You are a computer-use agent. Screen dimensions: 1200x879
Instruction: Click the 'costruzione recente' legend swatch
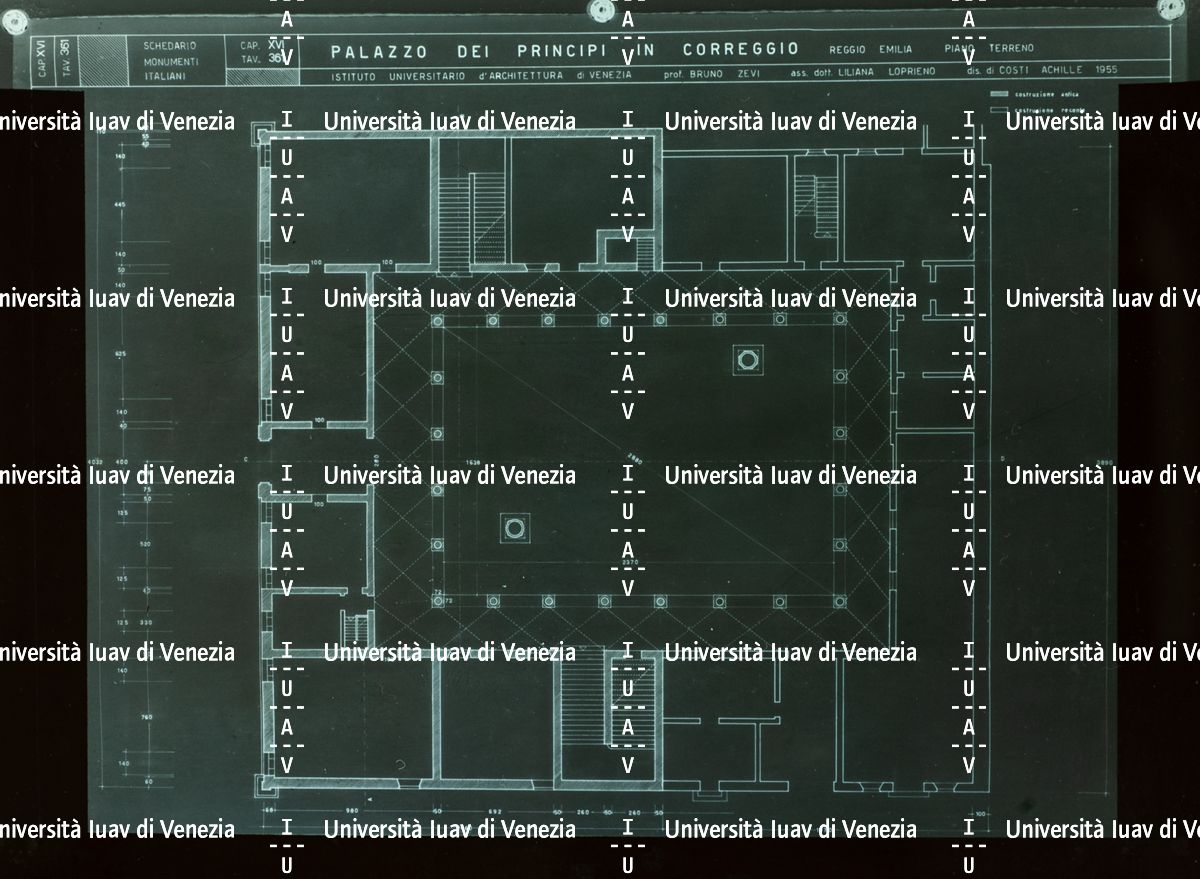1001,102
